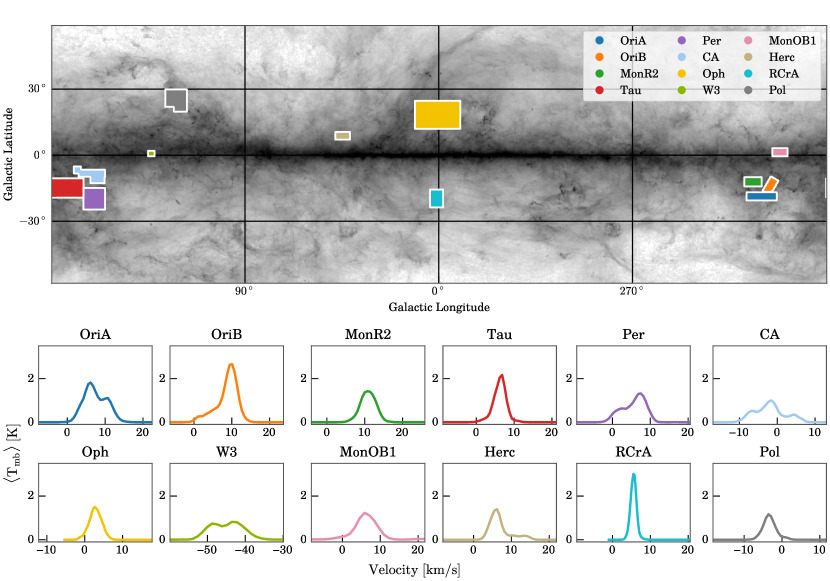Image resolution: width=830 pixels, height=581 pixels.
Task: Click the MonR2 subplot title
Action: (x=368, y=335)
